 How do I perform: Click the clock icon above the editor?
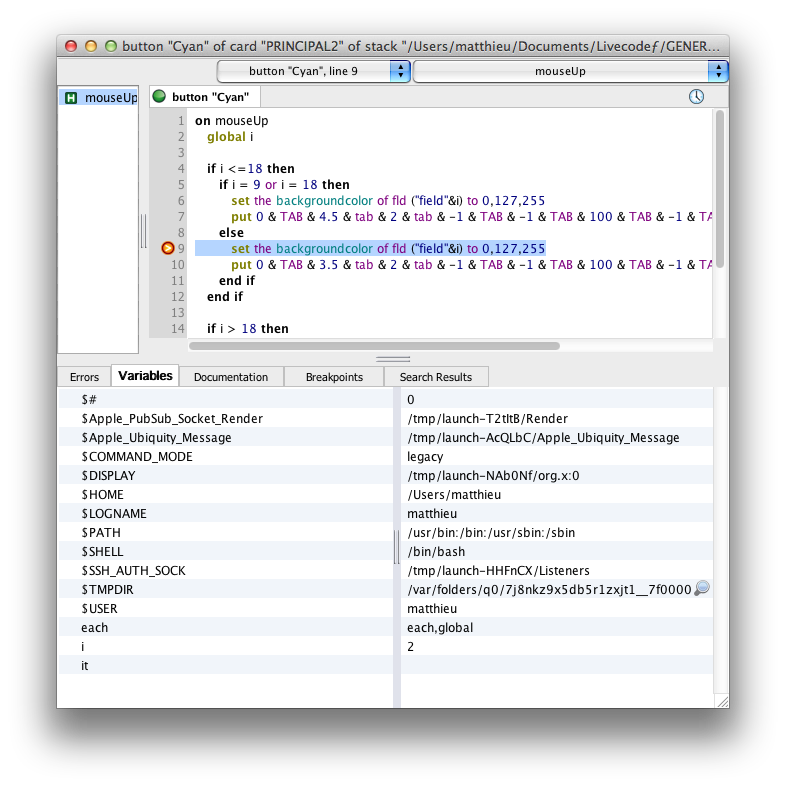point(696,97)
